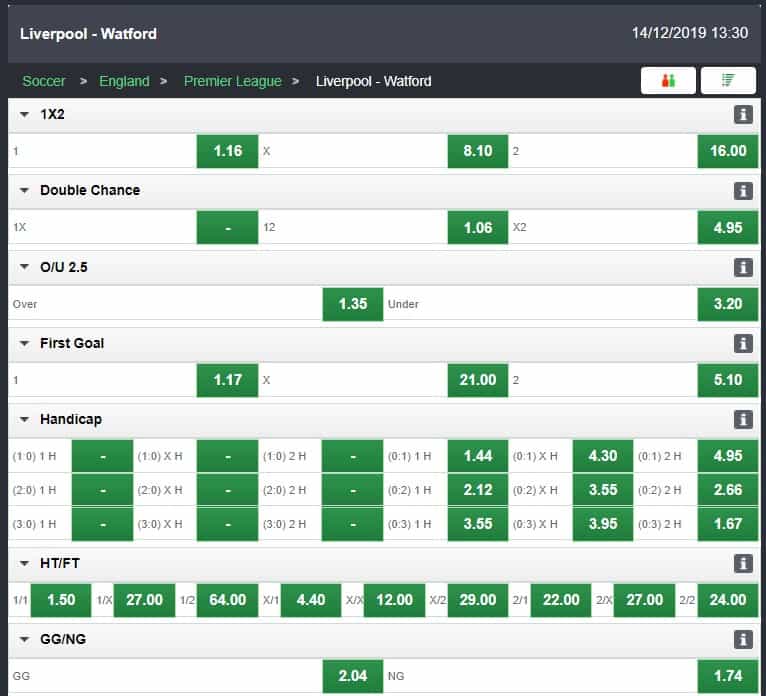Collapse the Handicap section
The width and height of the screenshot is (766, 696).
(x=24, y=420)
